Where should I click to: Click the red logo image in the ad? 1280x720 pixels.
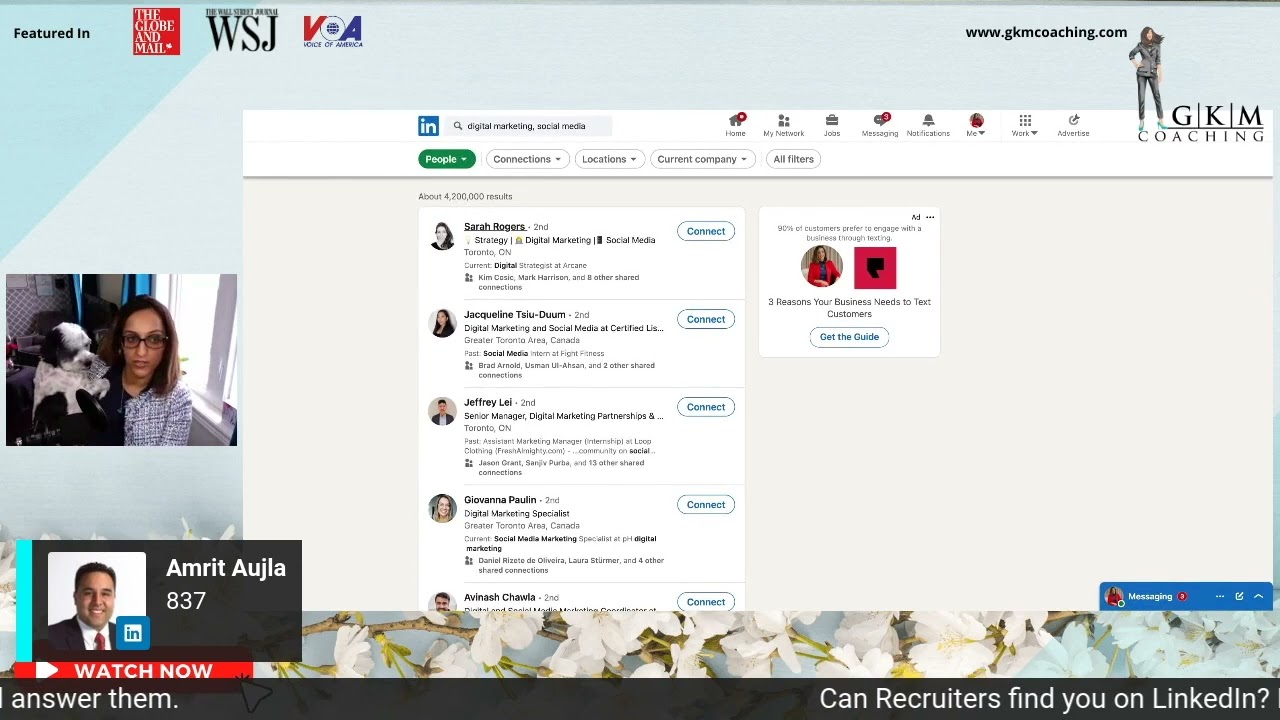875,267
